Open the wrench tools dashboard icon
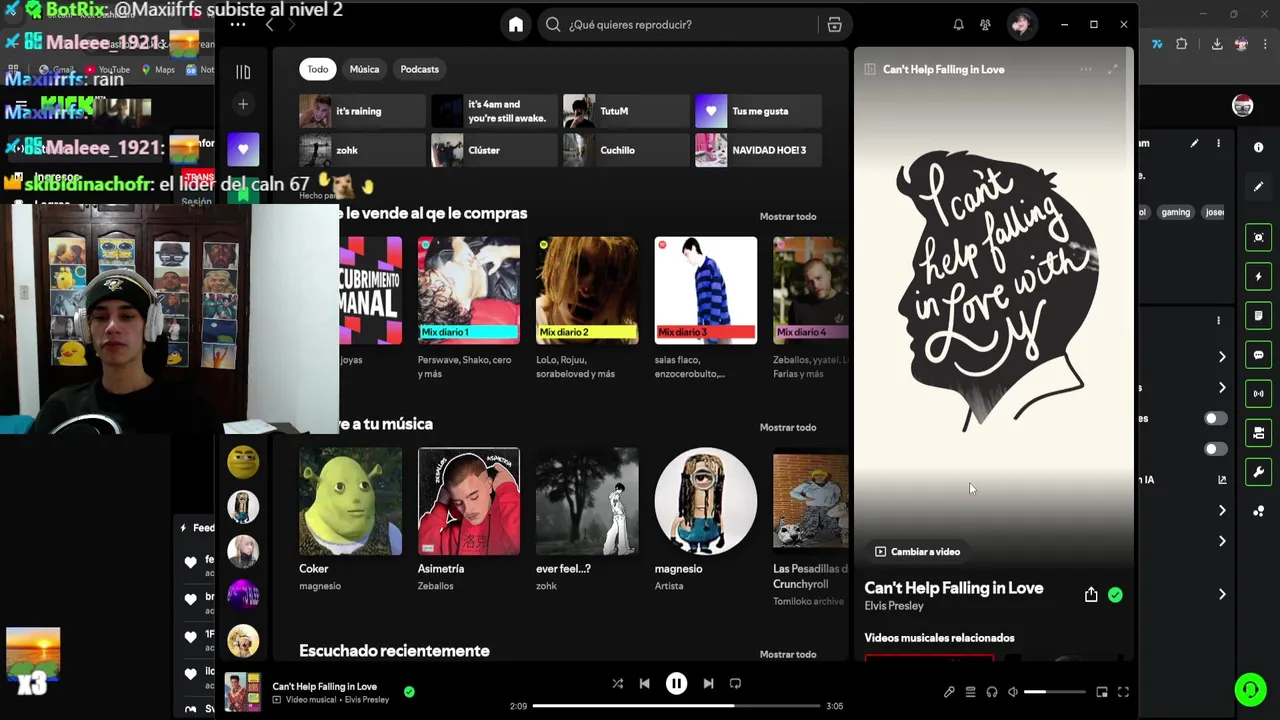1280x720 pixels. point(1258,472)
